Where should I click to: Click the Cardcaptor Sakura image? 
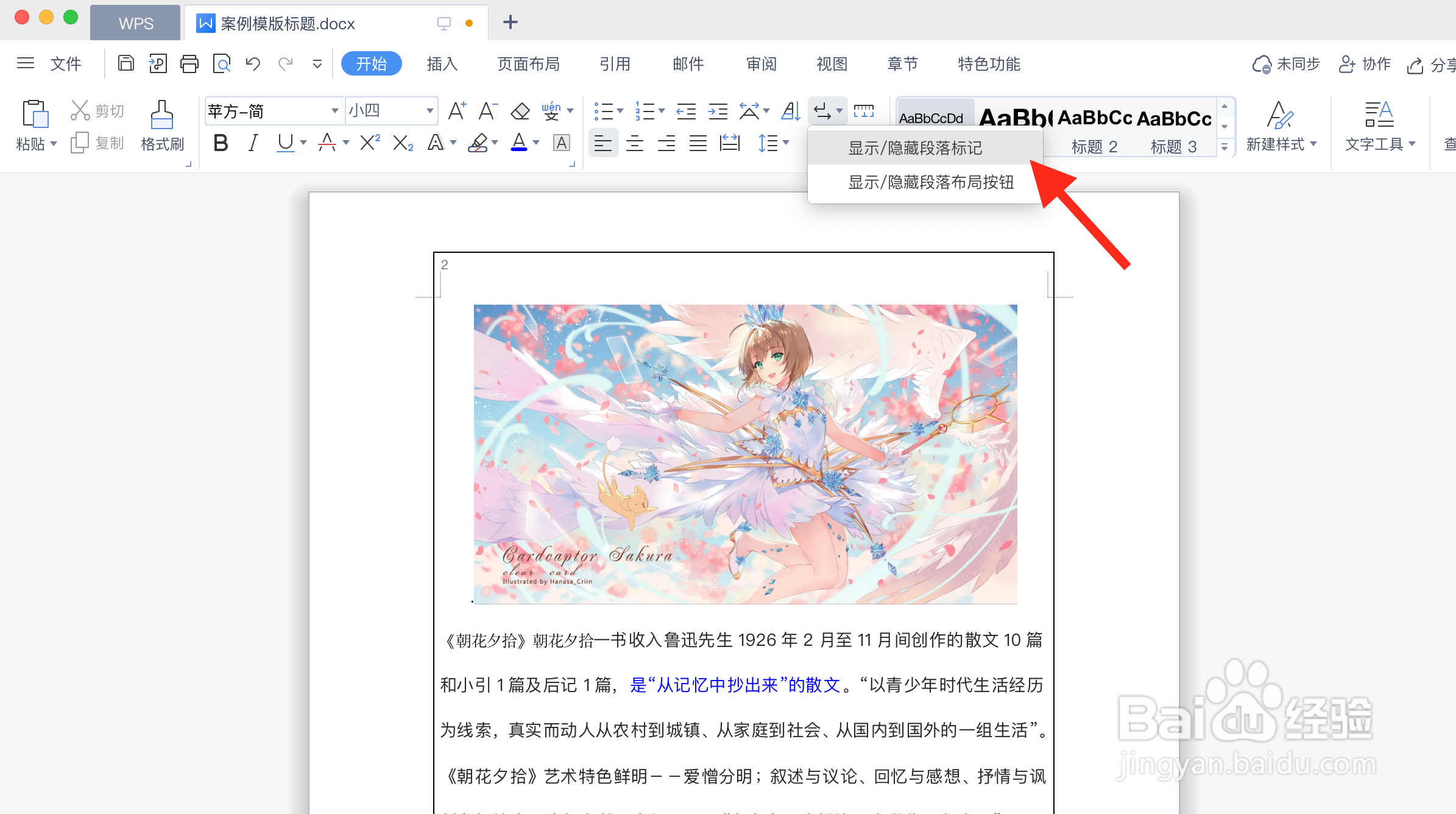[745, 454]
